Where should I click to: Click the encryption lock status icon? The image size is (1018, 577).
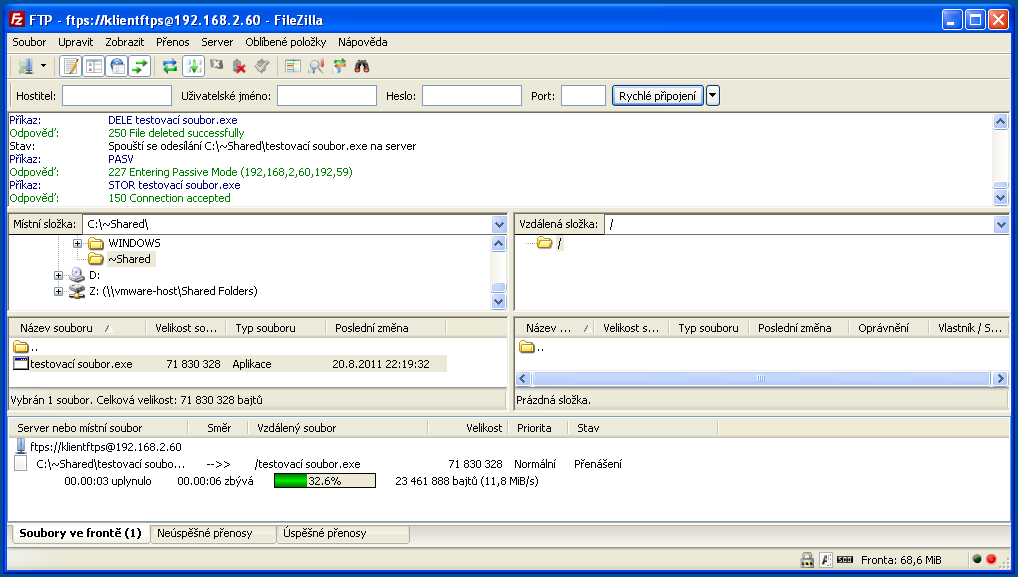pos(807,559)
